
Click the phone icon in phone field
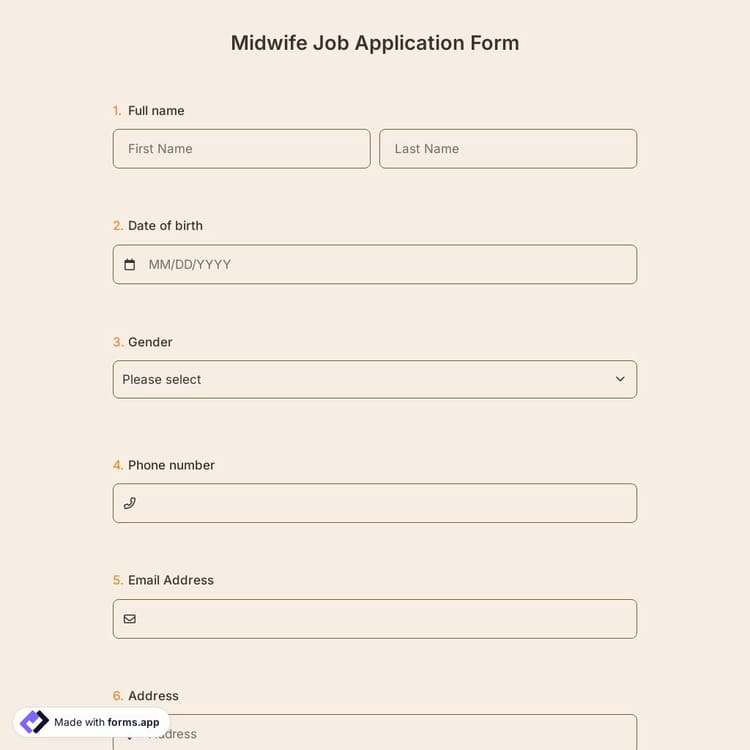pos(129,503)
